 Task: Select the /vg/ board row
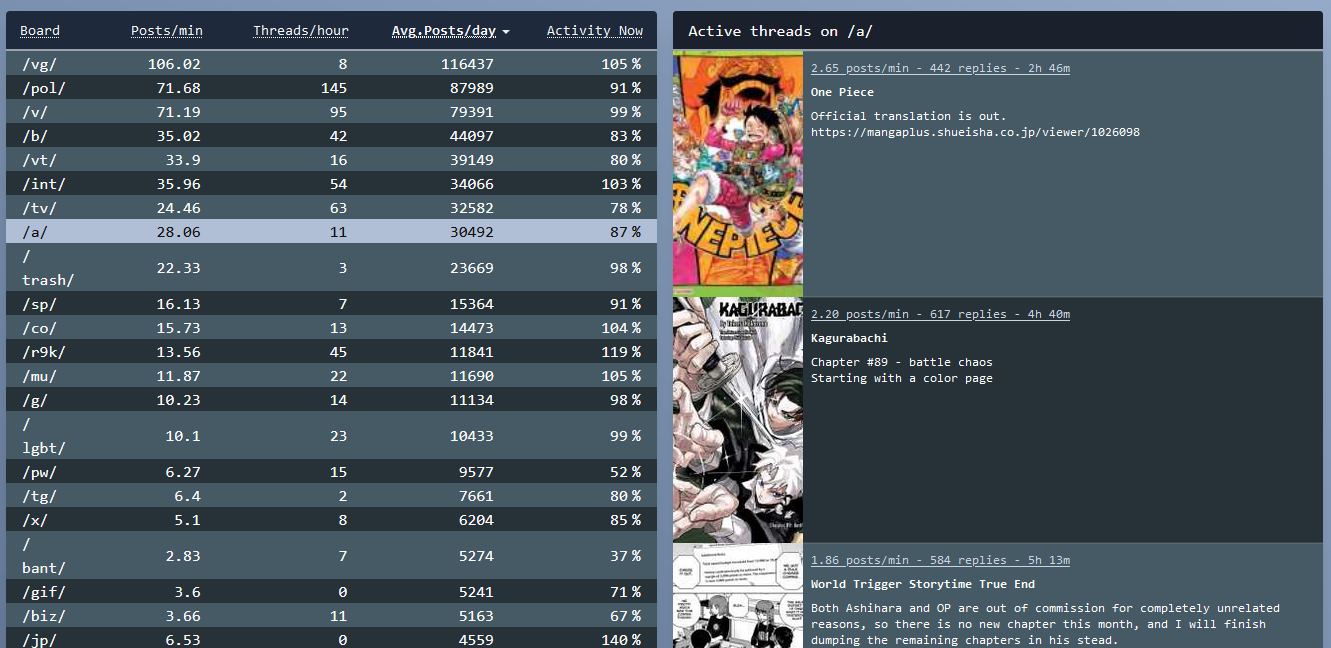point(332,63)
